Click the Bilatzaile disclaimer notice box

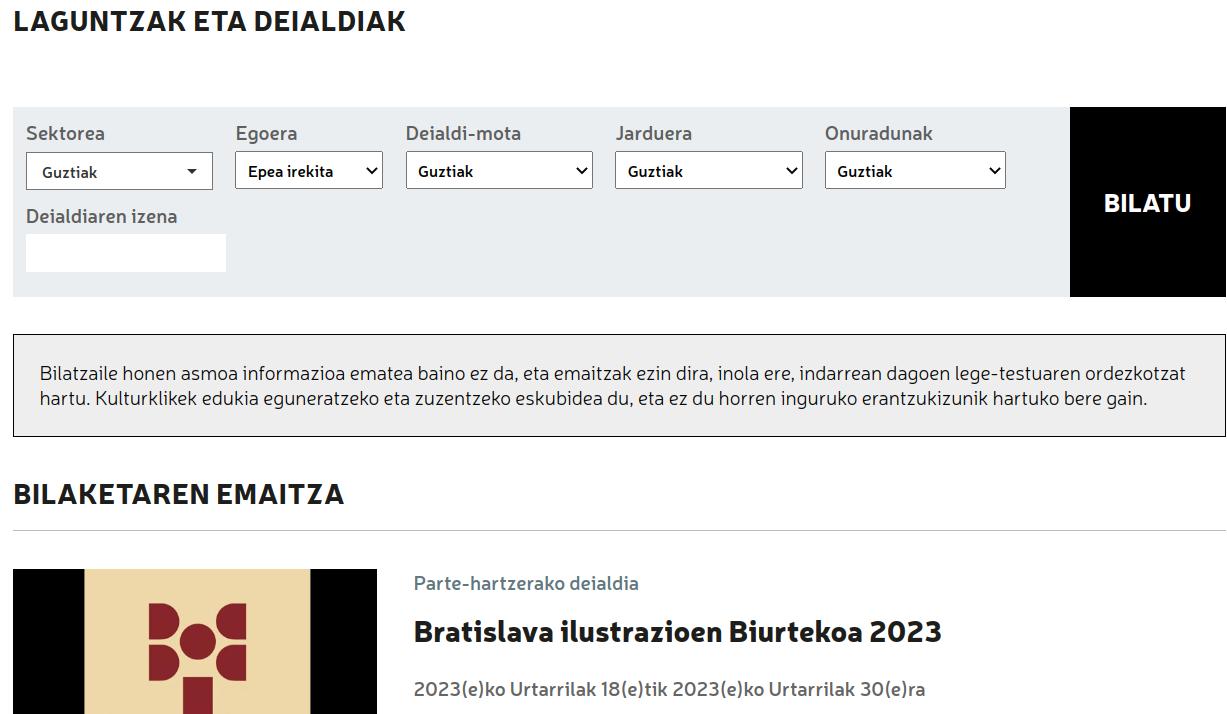pyautogui.click(x=619, y=386)
